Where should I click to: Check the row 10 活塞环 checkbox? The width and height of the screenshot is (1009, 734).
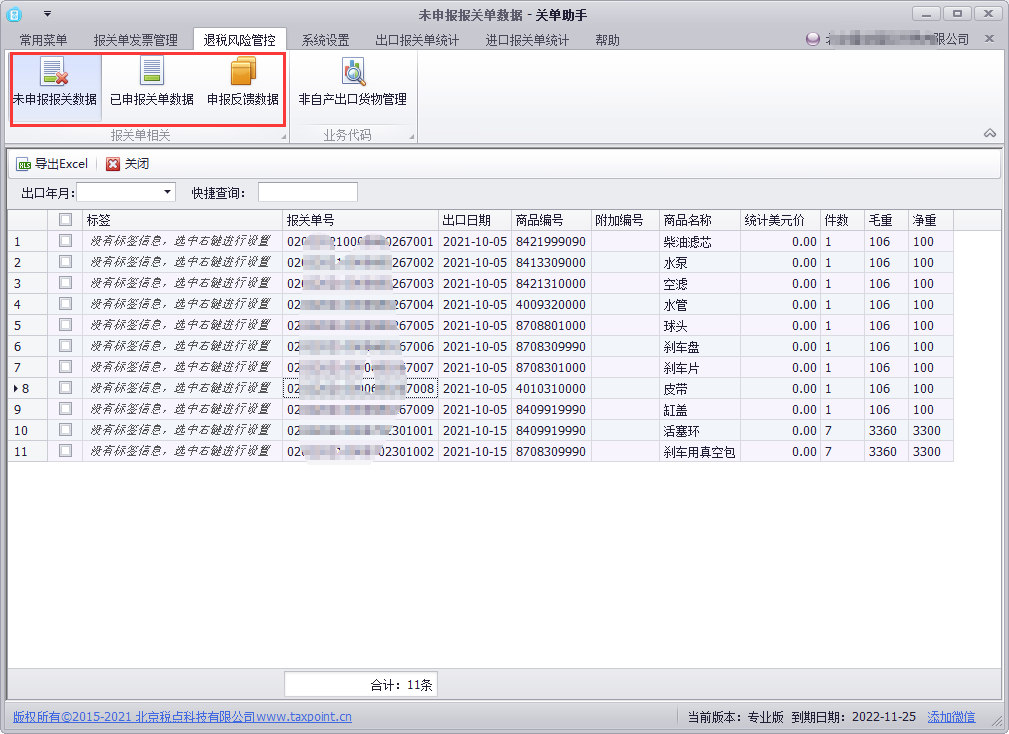pos(65,430)
